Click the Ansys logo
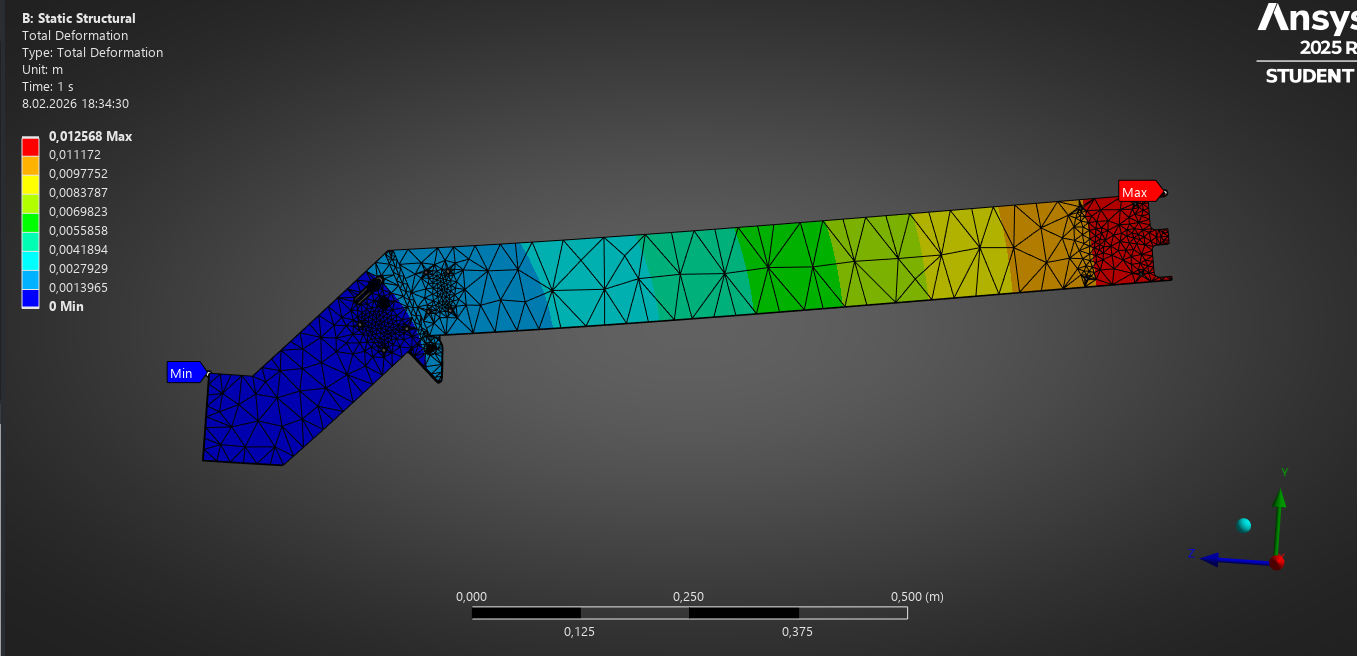The height and width of the screenshot is (656, 1357). tap(1306, 18)
